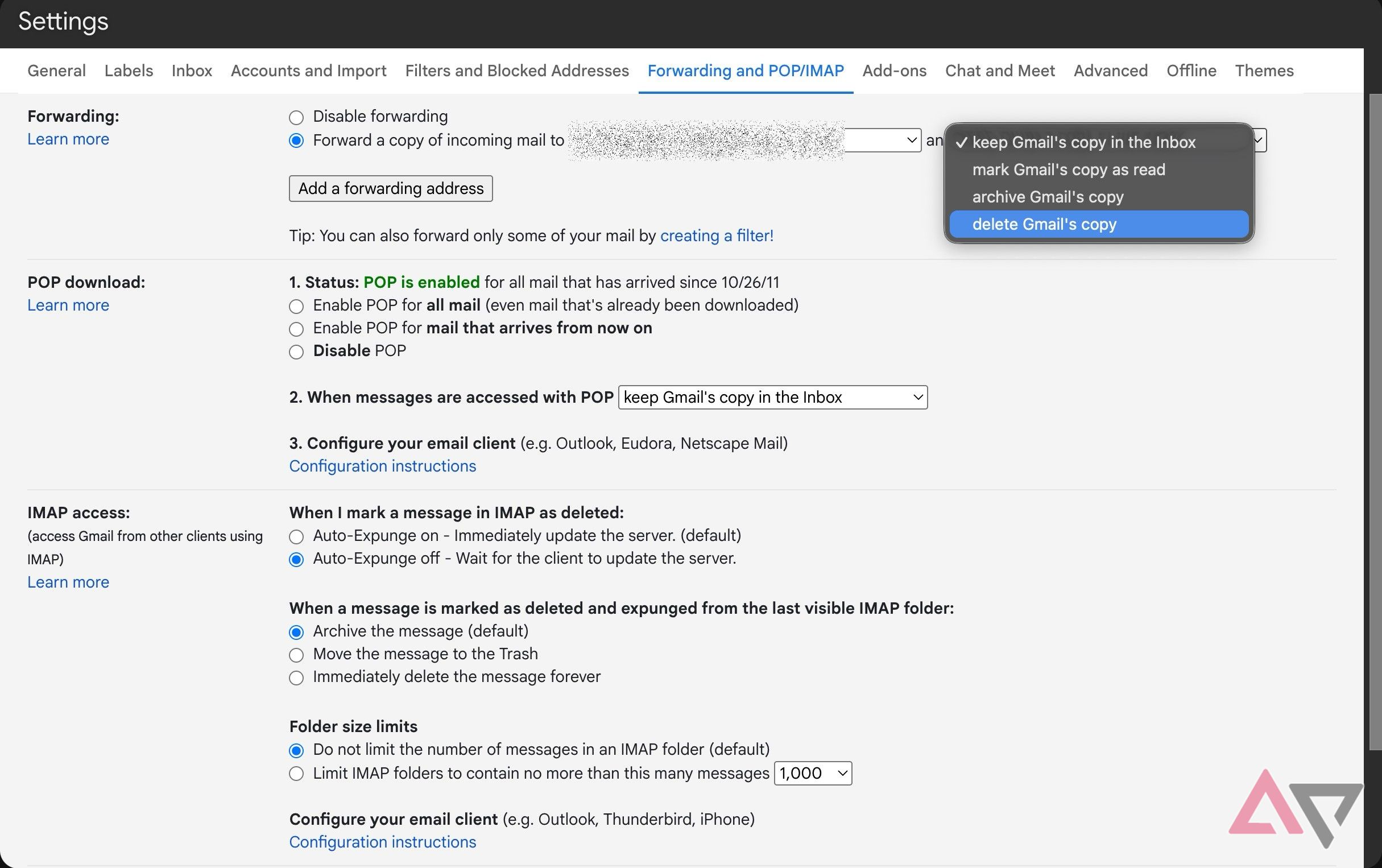Open Filters and Blocked Addresses tab
The image size is (1382, 868).
[516, 71]
